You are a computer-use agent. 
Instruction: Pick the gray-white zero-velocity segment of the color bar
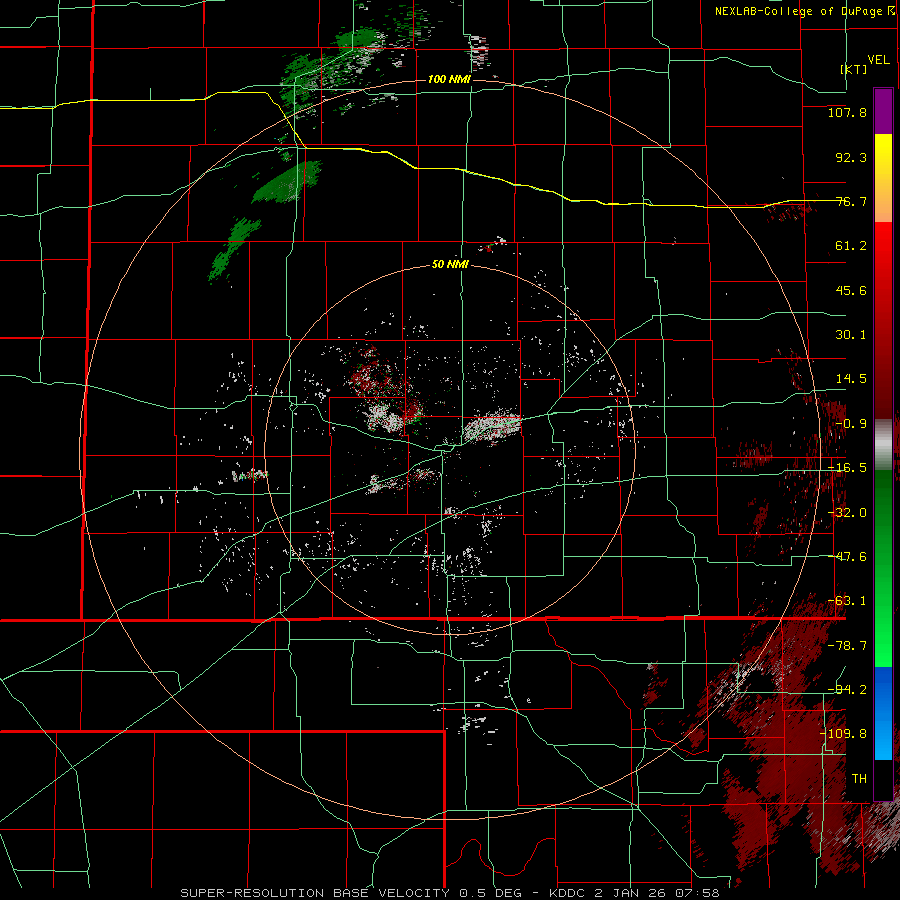pos(883,445)
